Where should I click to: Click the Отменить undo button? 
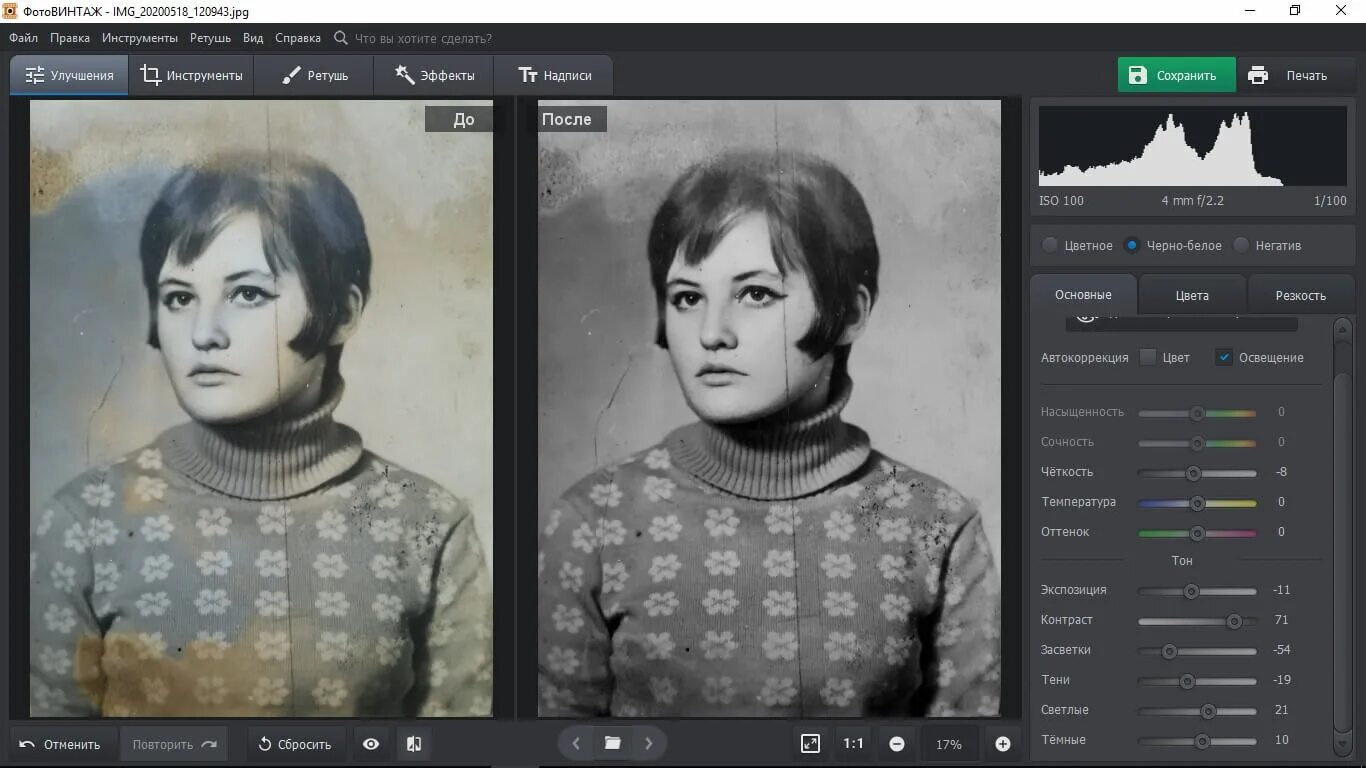pos(61,744)
